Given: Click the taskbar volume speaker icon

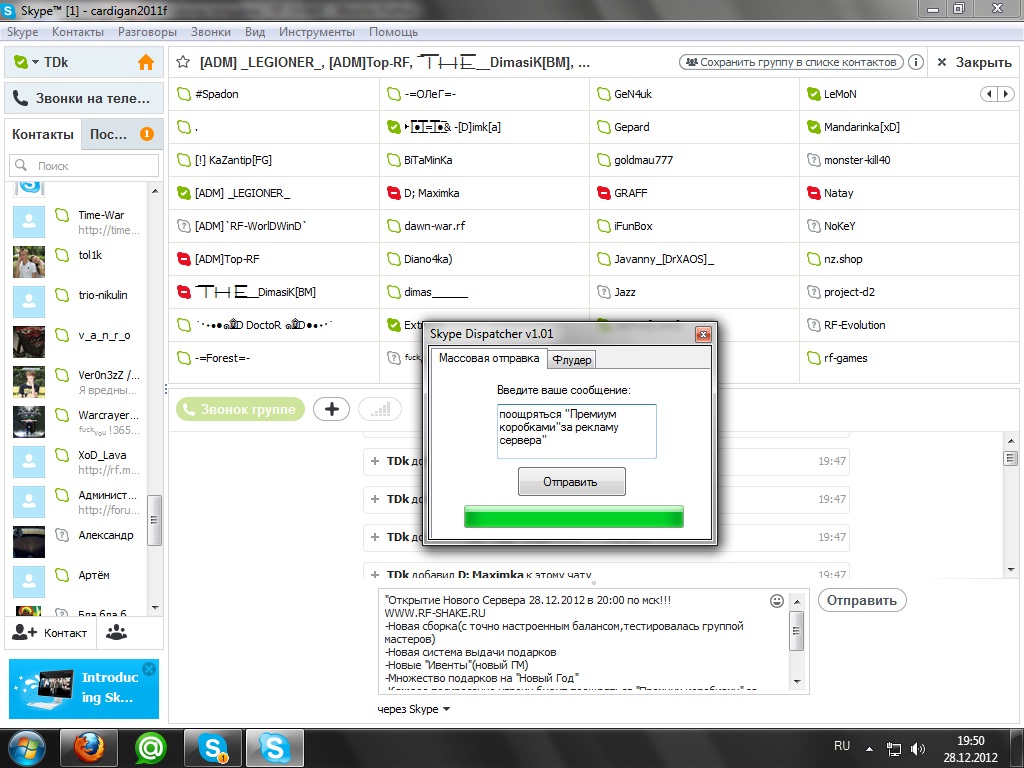Looking at the screenshot, I should click(x=918, y=749).
